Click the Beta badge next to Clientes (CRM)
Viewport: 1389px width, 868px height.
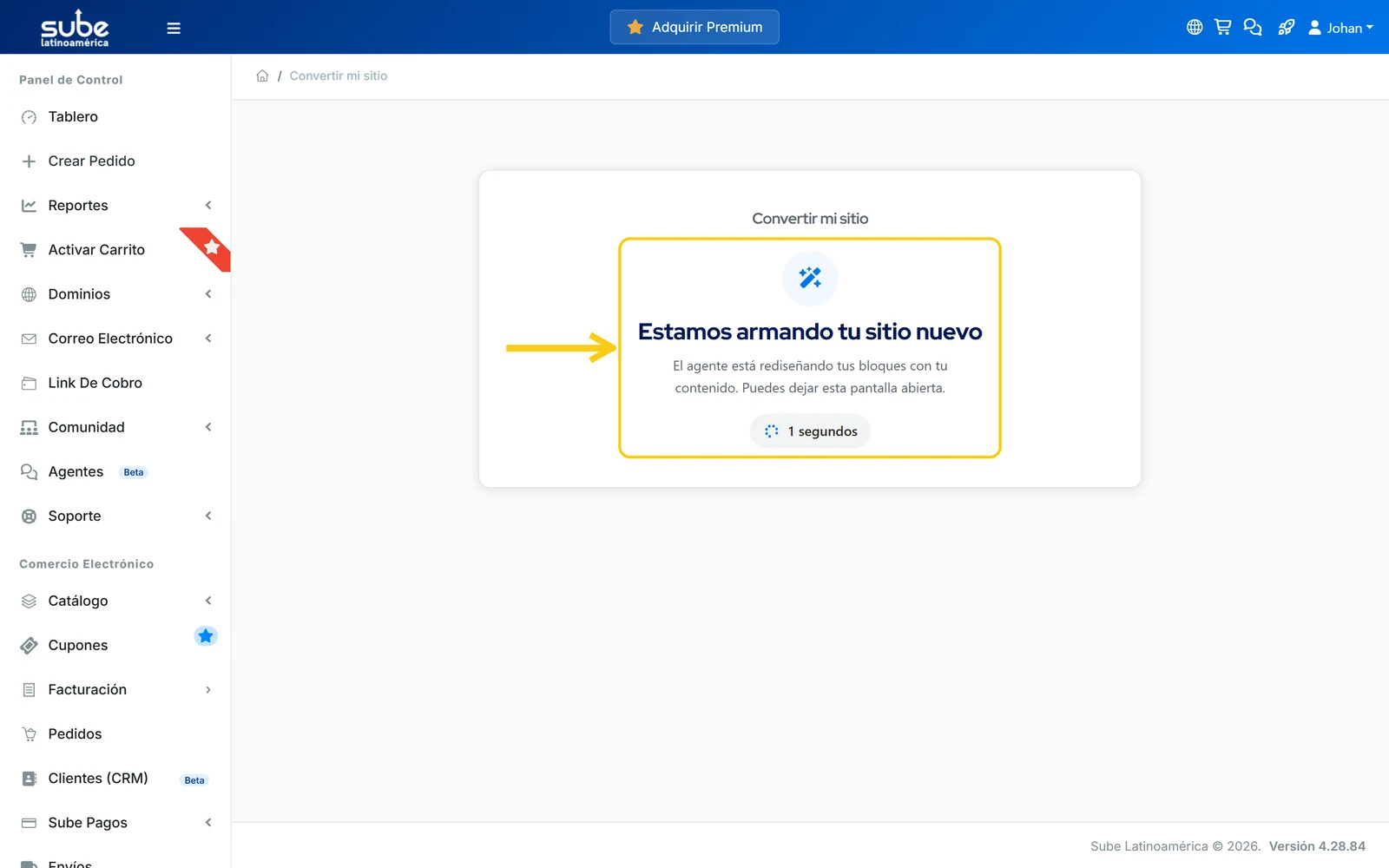tap(194, 780)
